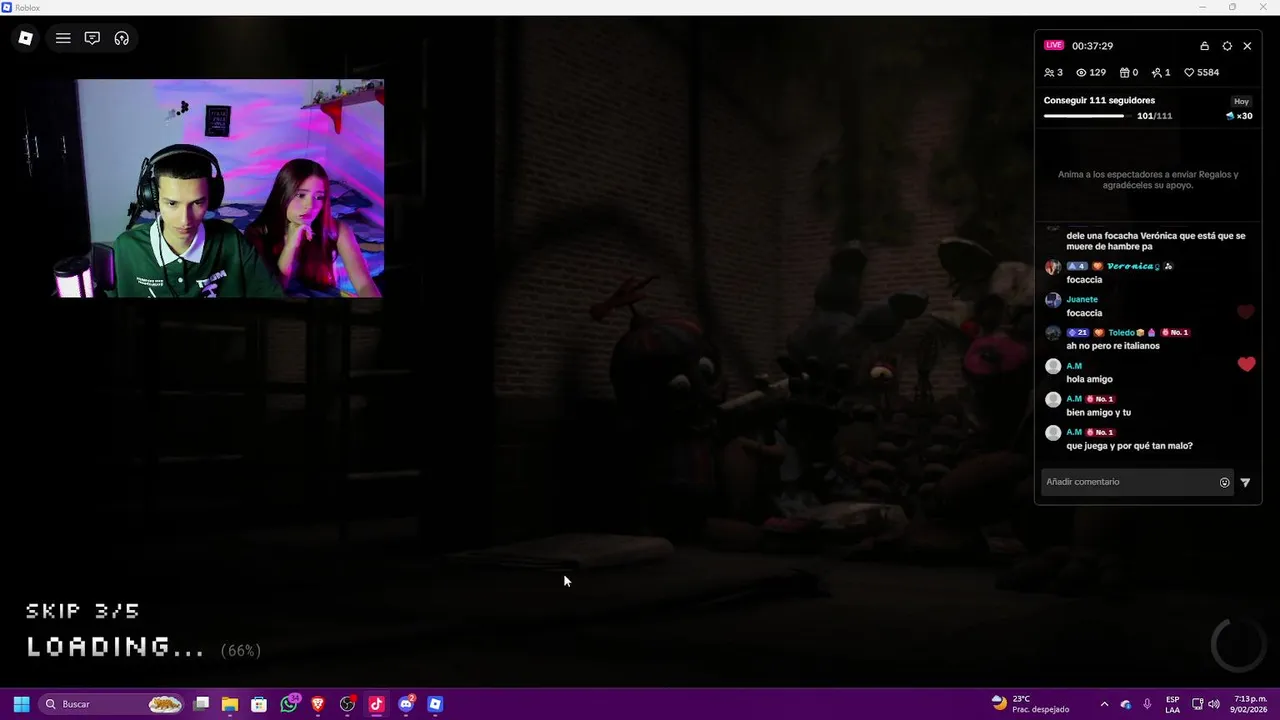Open the OneDrive tray icon

click(1126, 704)
